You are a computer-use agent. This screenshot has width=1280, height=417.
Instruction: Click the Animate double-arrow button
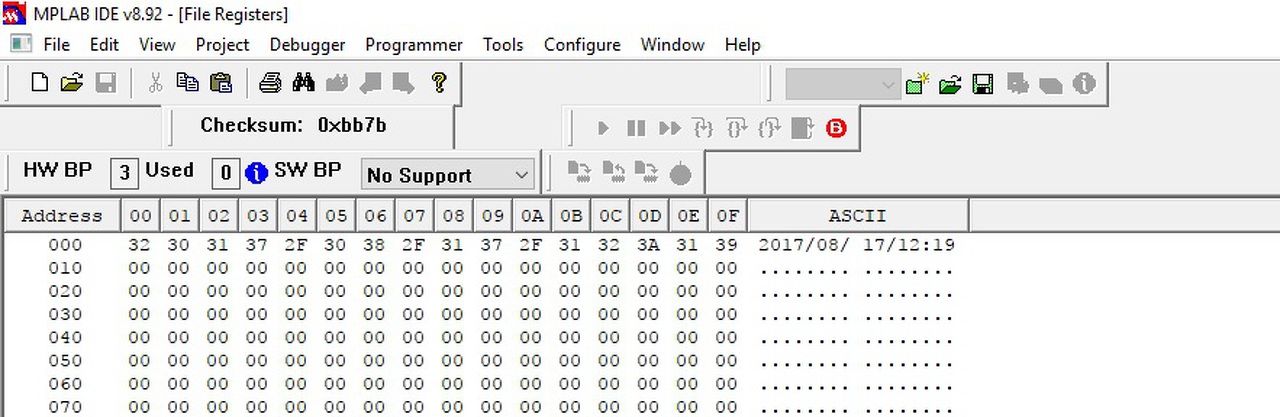click(670, 128)
